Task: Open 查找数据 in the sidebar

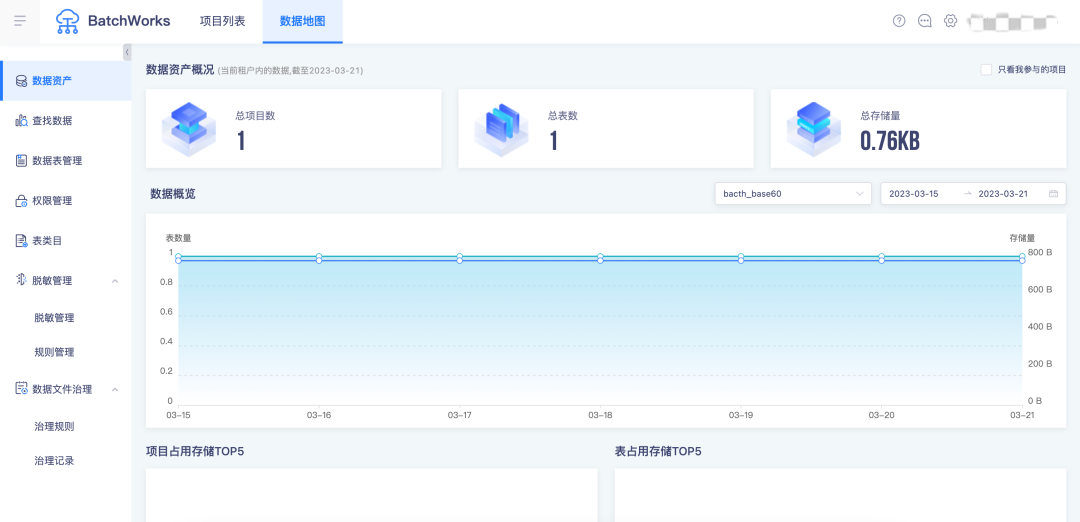Action: point(65,121)
